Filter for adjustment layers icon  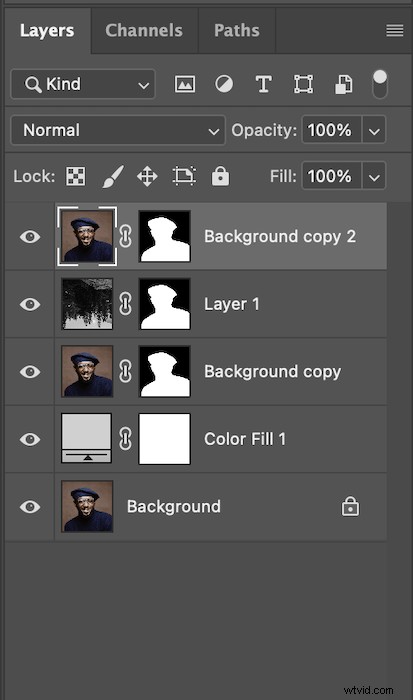point(224,84)
